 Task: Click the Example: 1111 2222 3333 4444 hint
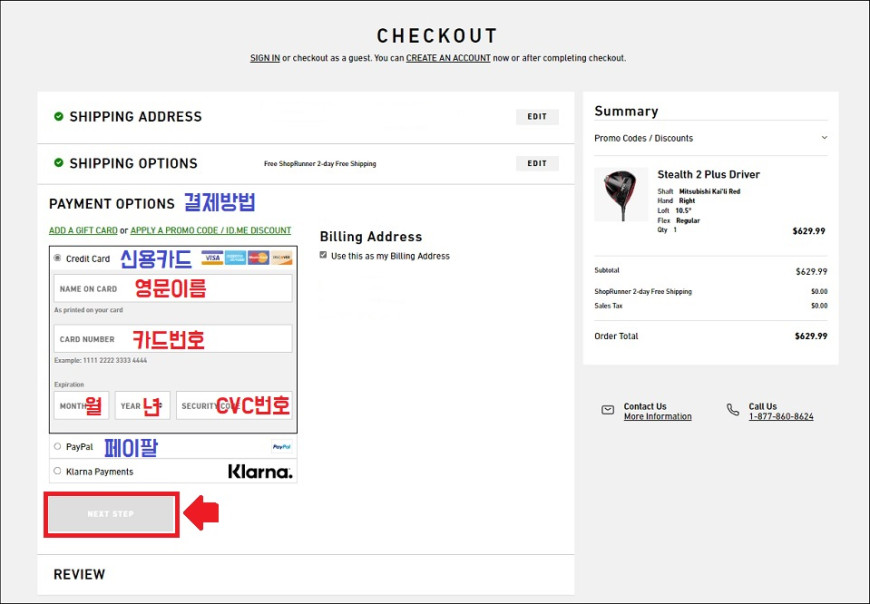(100, 361)
